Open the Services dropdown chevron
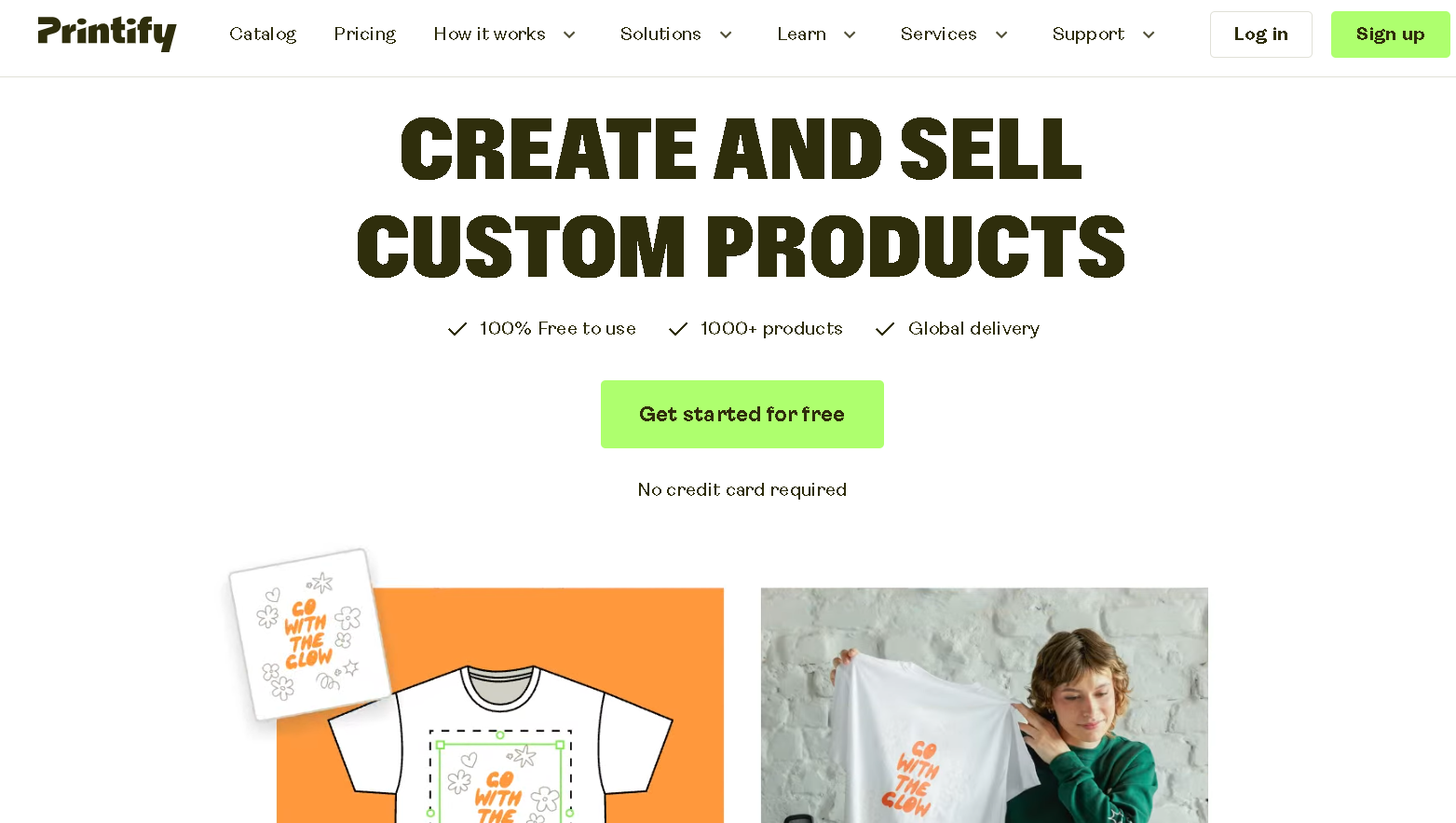Screen dimensions: 1456x823 coord(1001,34)
